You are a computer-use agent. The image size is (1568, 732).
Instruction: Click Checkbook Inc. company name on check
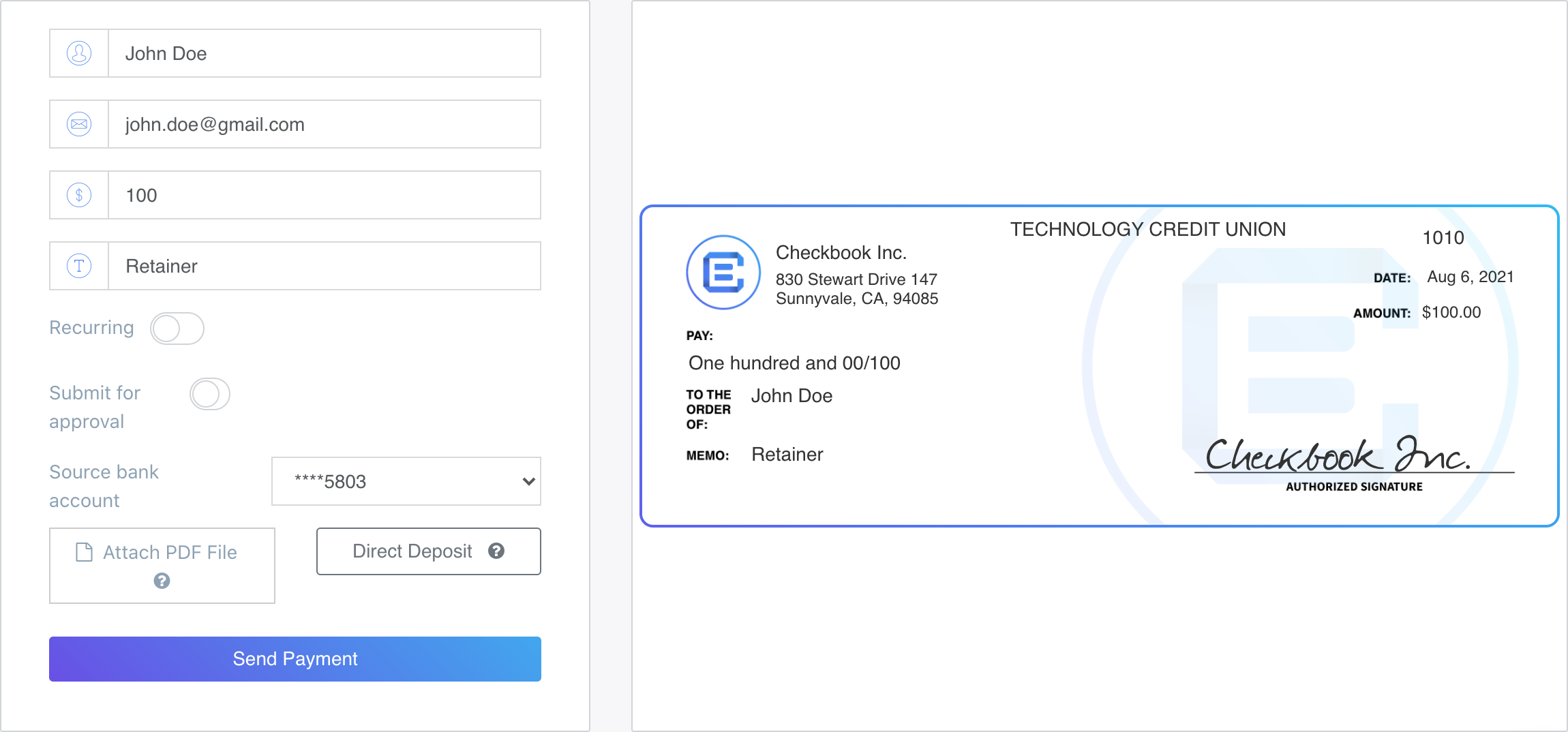[x=841, y=253]
